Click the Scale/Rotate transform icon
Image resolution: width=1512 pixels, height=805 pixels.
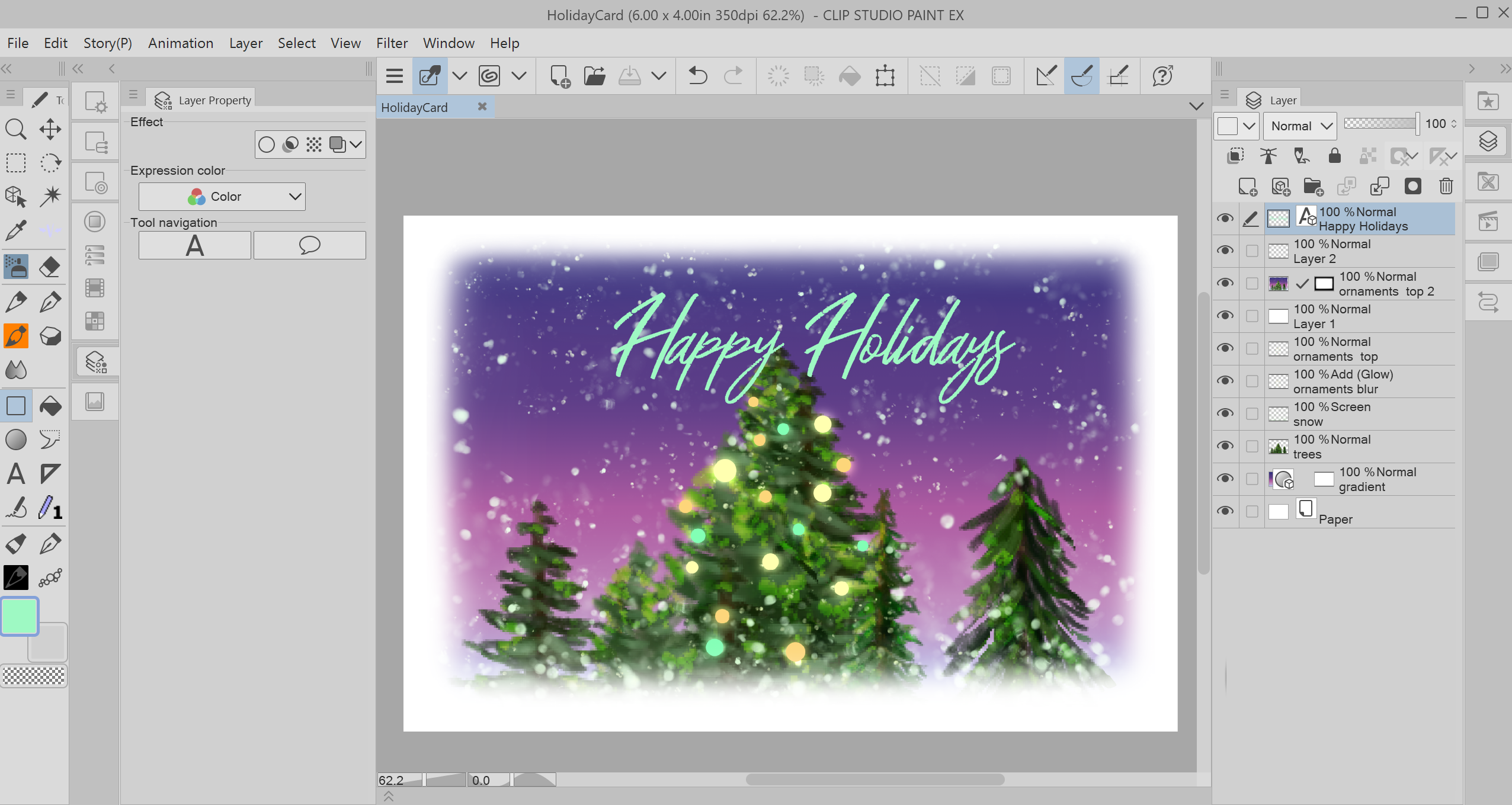pos(885,76)
